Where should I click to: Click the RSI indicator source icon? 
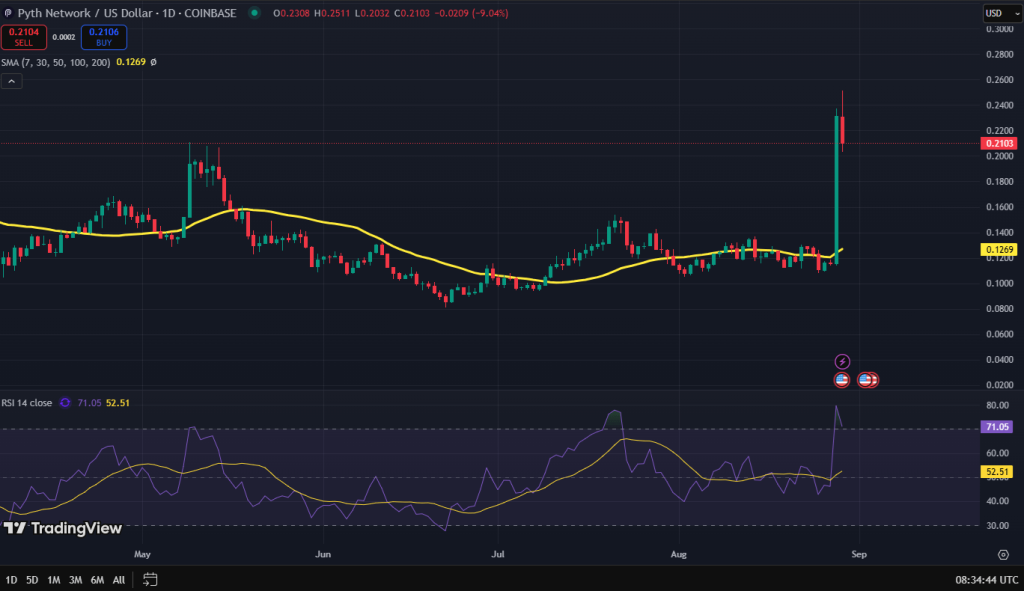pyautogui.click(x=66, y=402)
